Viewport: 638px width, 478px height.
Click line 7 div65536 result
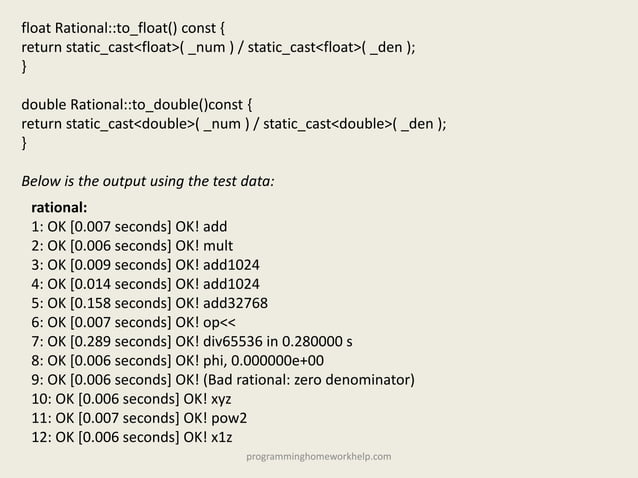[192, 341]
